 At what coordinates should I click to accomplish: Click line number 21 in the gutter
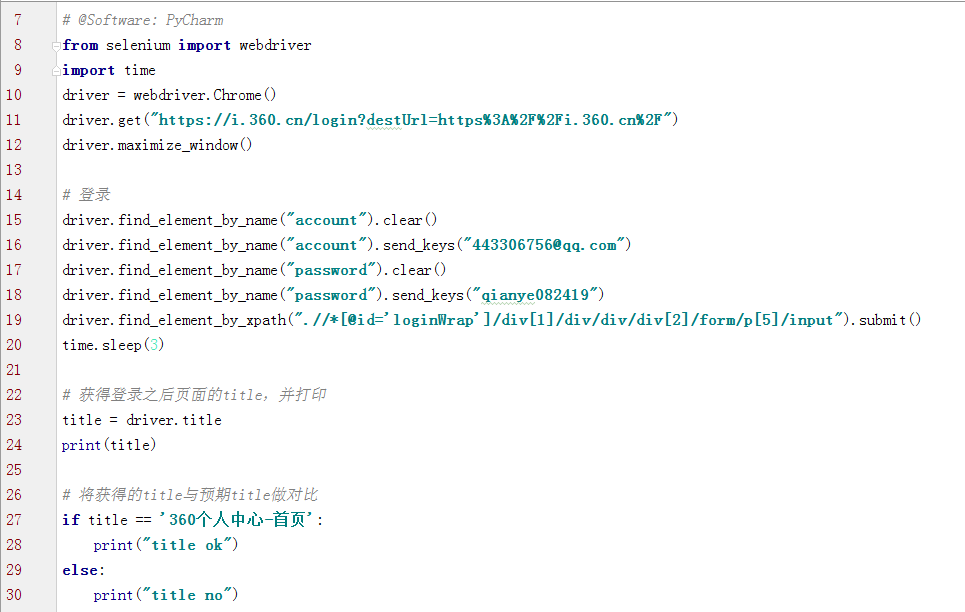coord(14,370)
